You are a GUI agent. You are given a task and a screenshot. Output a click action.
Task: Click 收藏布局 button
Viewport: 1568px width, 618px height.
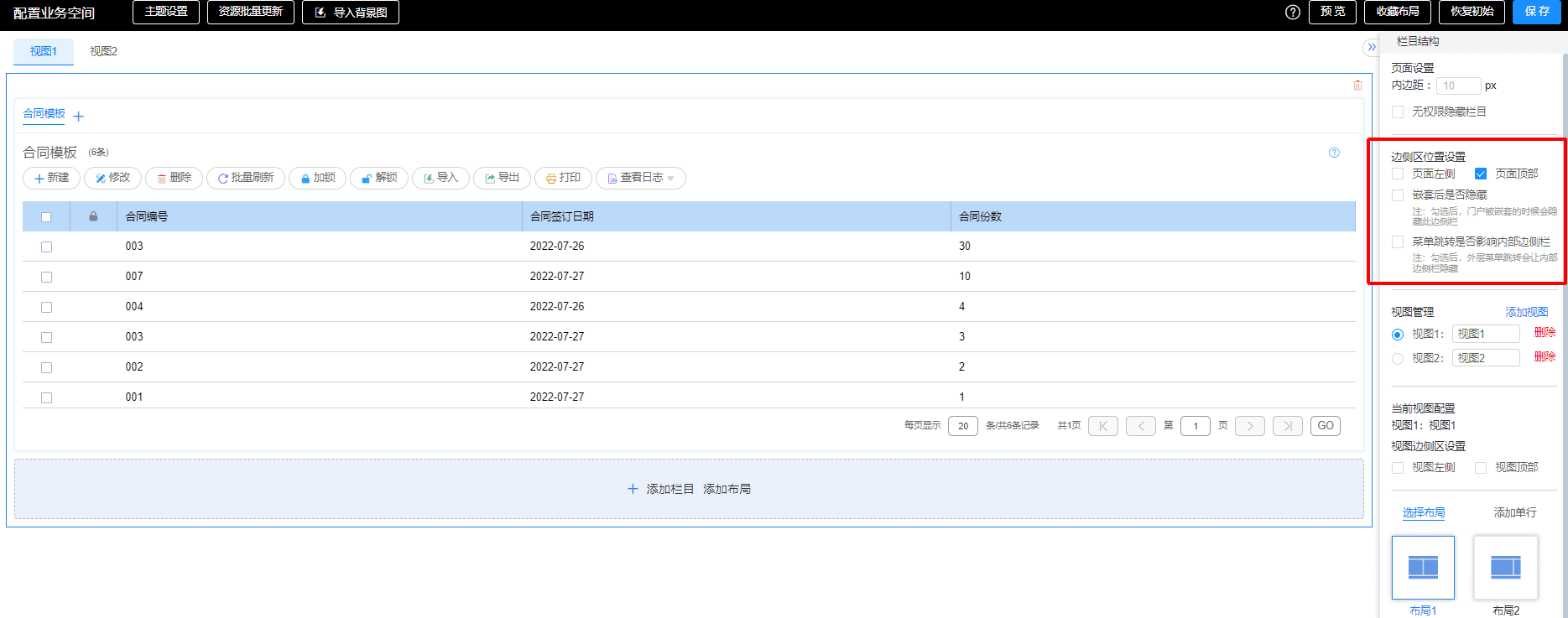click(1398, 12)
